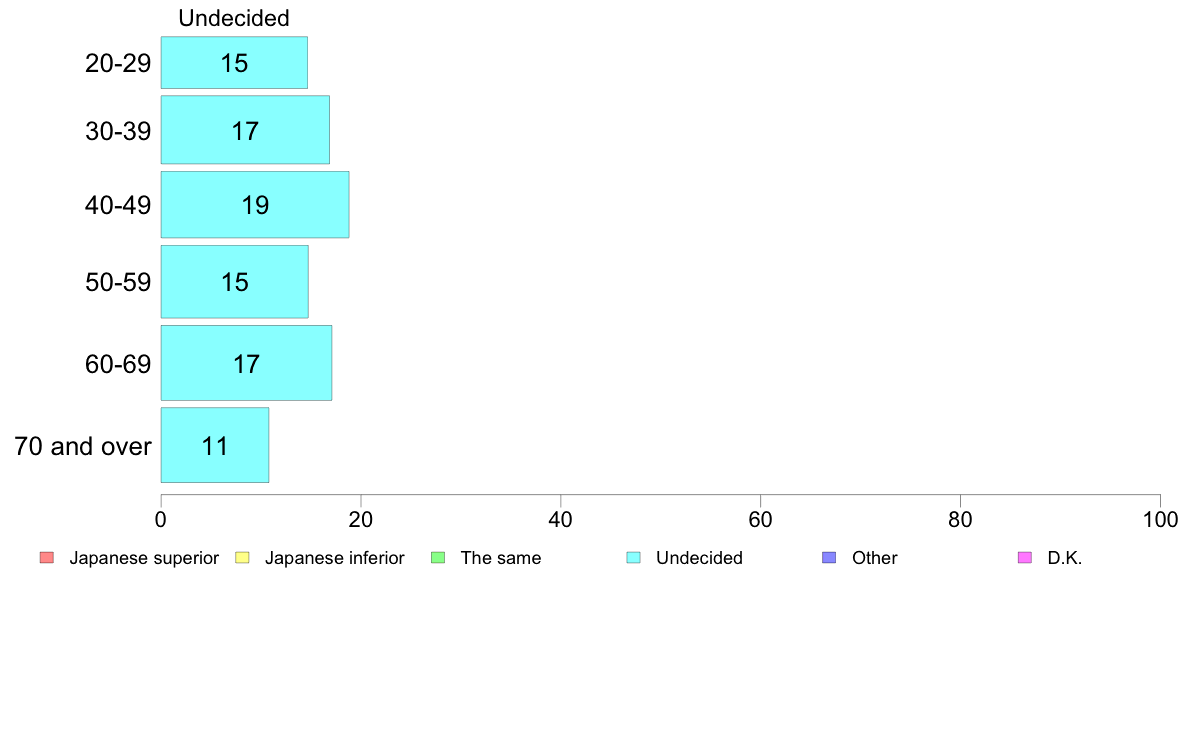Click the 70 and over axis label
1188x736 pixels.
[x=83, y=446]
